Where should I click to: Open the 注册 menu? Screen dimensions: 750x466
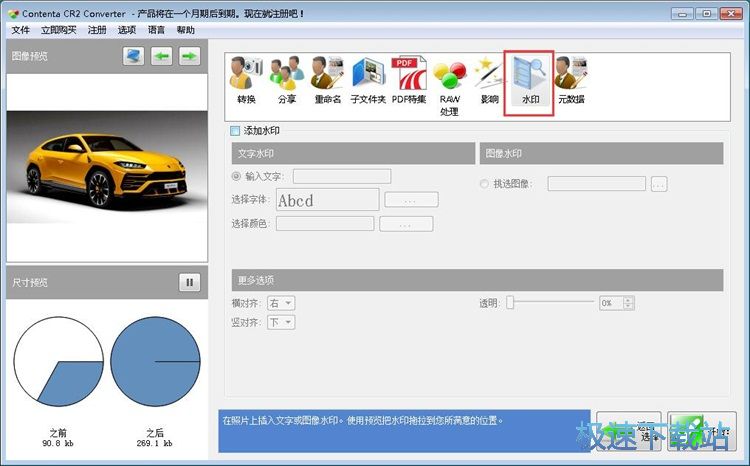[x=97, y=30]
